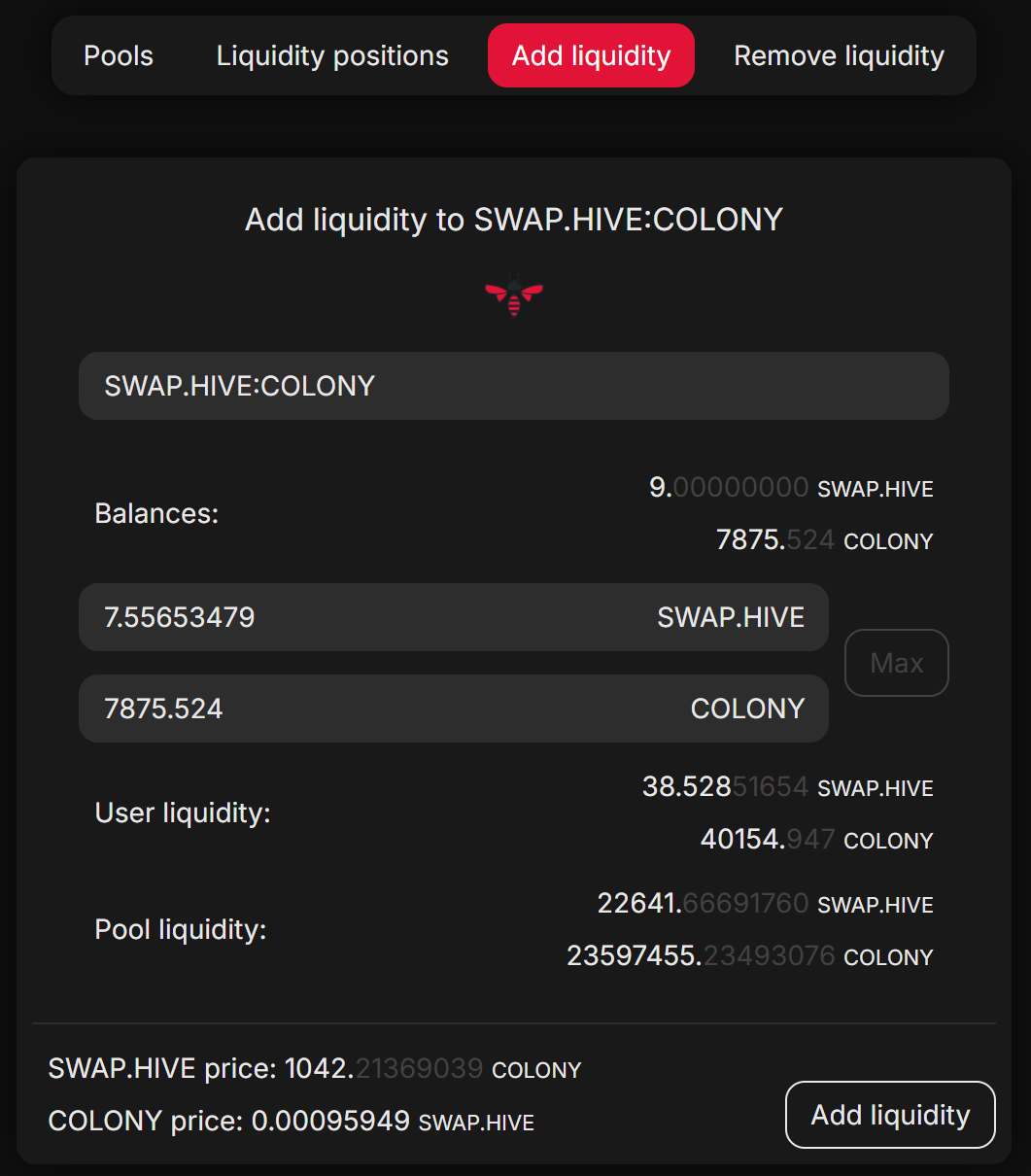Viewport: 1031px width, 1176px height.
Task: Click the "Add liquidity to SWAP.HIVE:COLONY" heading
Action: [x=513, y=220]
